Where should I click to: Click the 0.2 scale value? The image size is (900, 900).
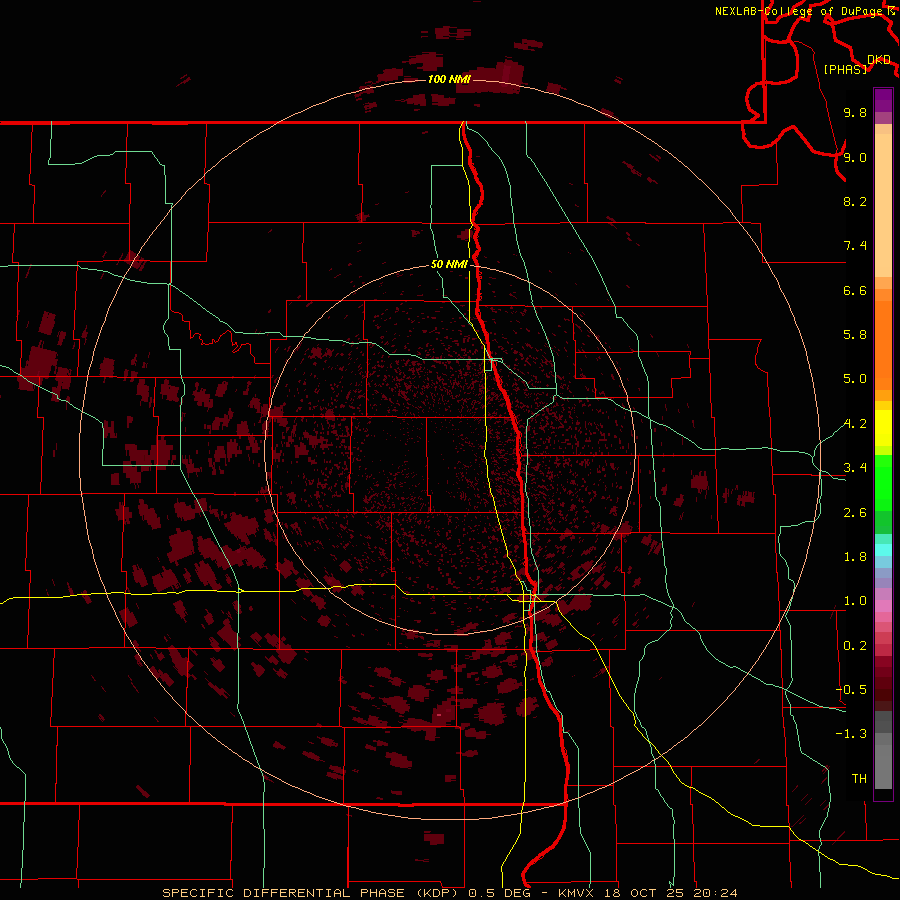tap(855, 646)
